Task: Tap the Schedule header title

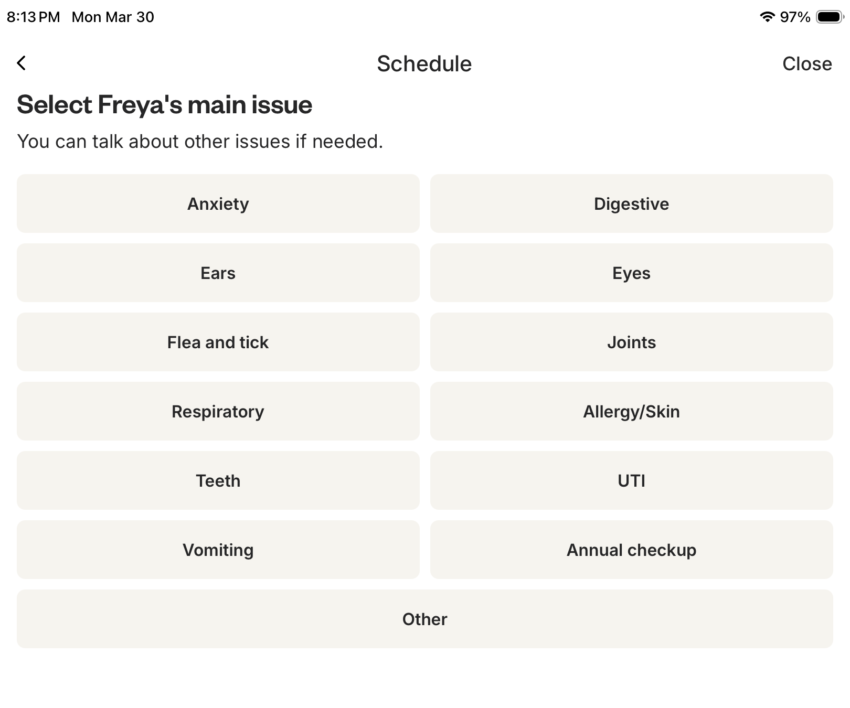Action: coord(424,64)
